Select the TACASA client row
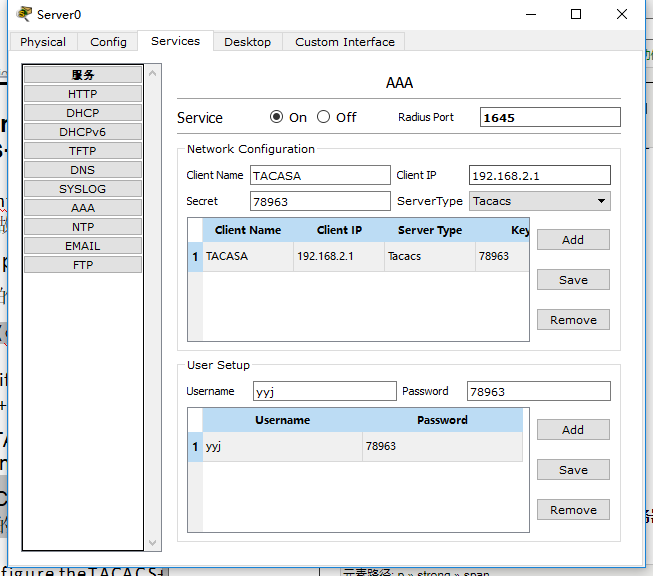Image resolution: width=653 pixels, height=576 pixels. point(248,257)
